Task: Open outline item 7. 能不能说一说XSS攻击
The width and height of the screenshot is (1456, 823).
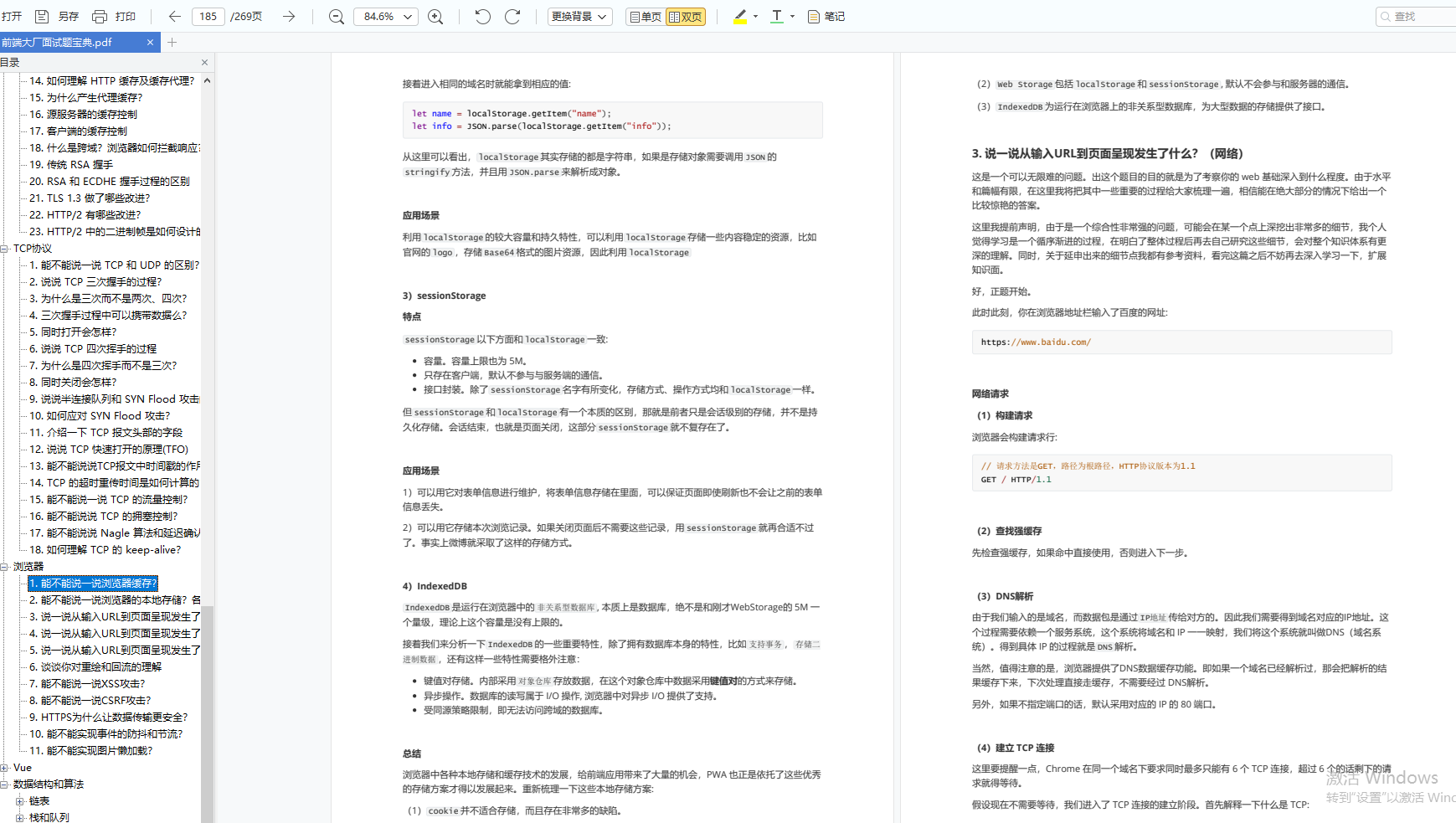Action: click(x=87, y=683)
